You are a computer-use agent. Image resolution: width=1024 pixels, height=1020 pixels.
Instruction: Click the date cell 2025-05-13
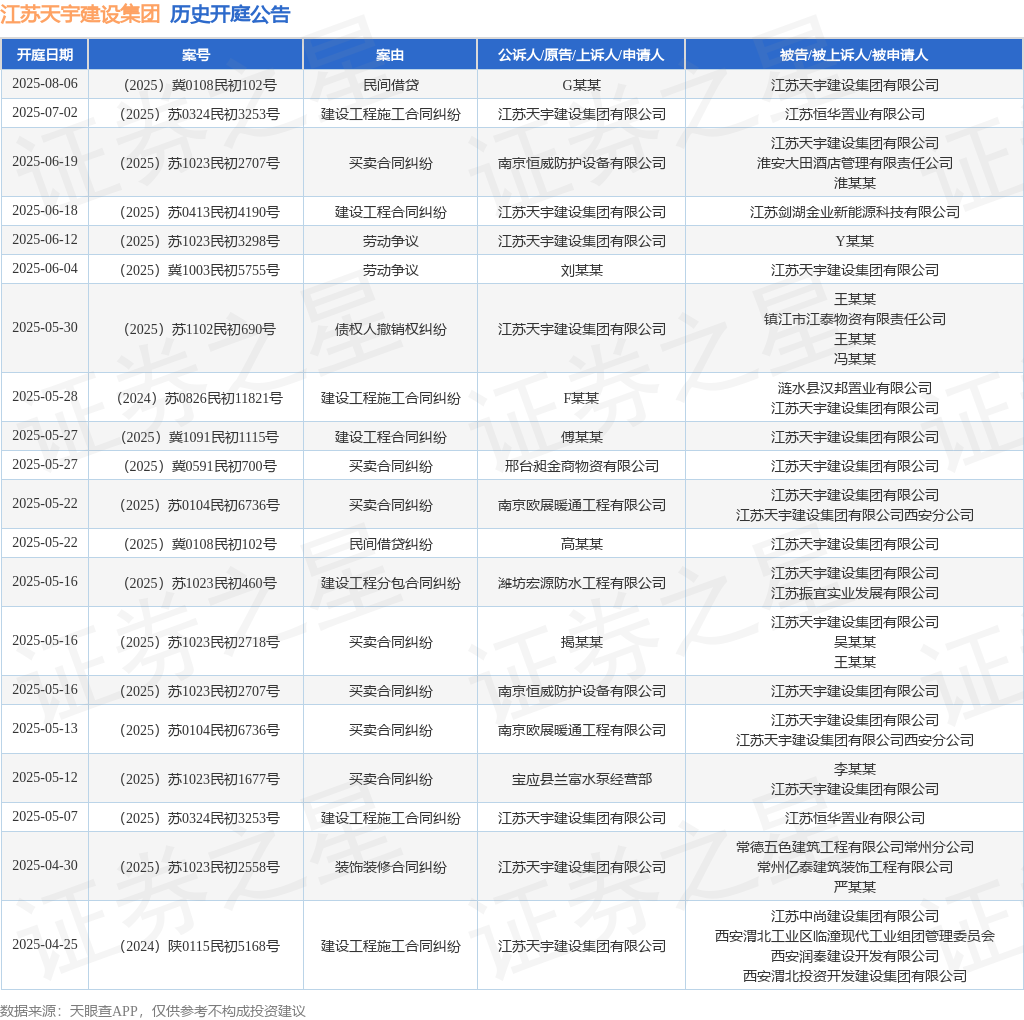tap(45, 729)
